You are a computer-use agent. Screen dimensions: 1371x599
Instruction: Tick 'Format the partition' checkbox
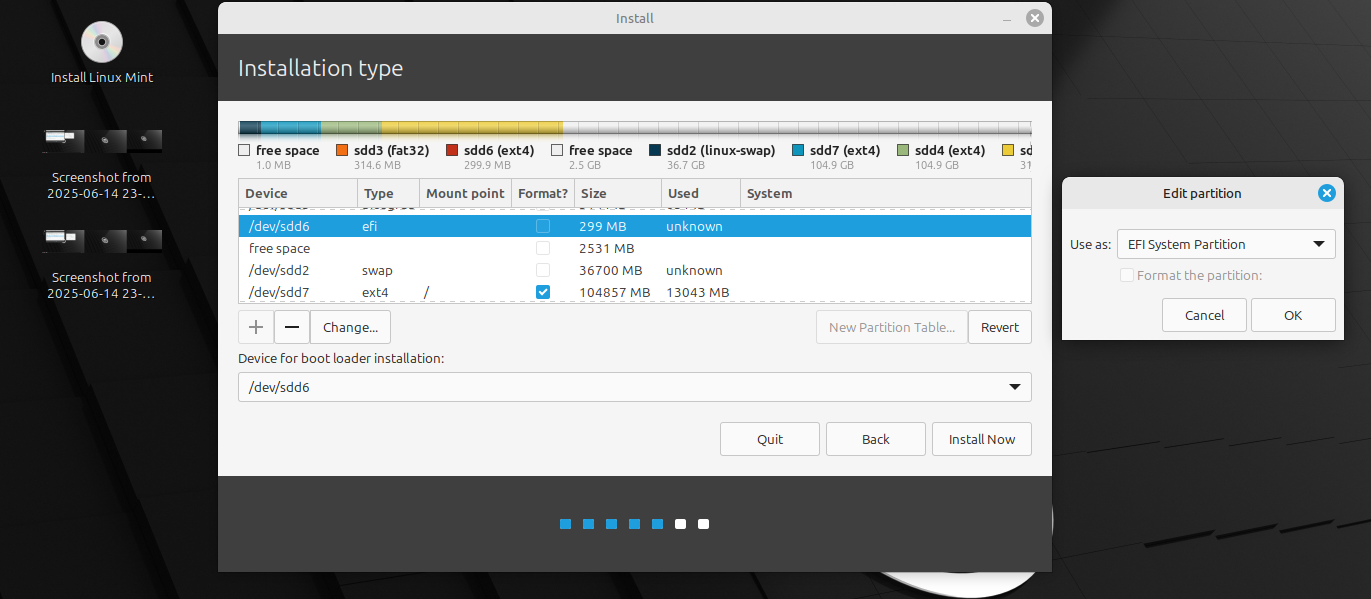(1127, 275)
